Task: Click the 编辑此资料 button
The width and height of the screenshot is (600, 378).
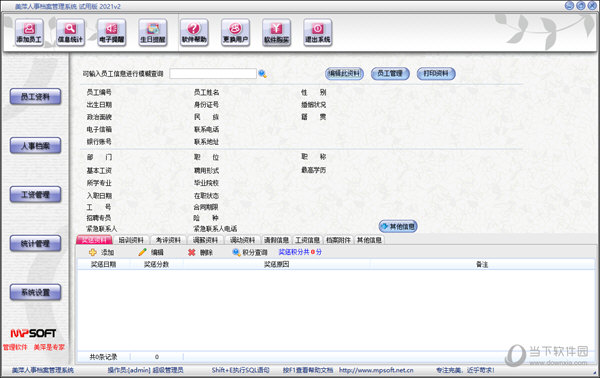Action: [x=344, y=73]
